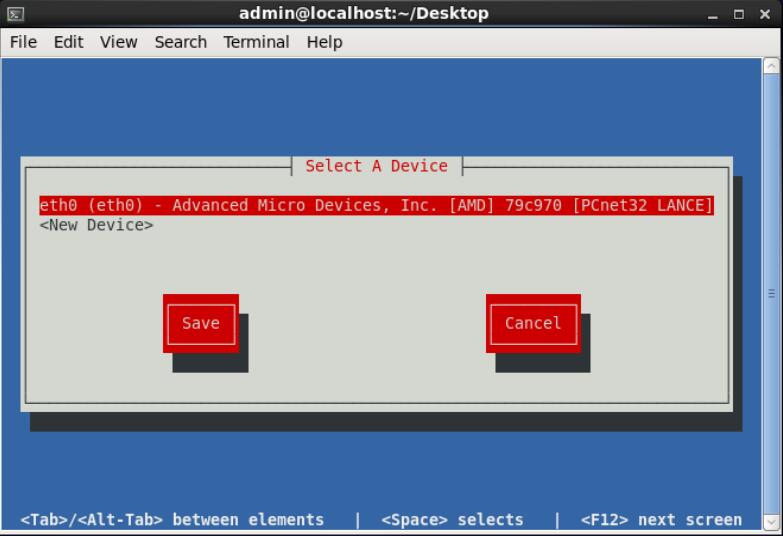This screenshot has height=536, width=783.
Task: Select the <New Device> entry
Action: pos(96,225)
